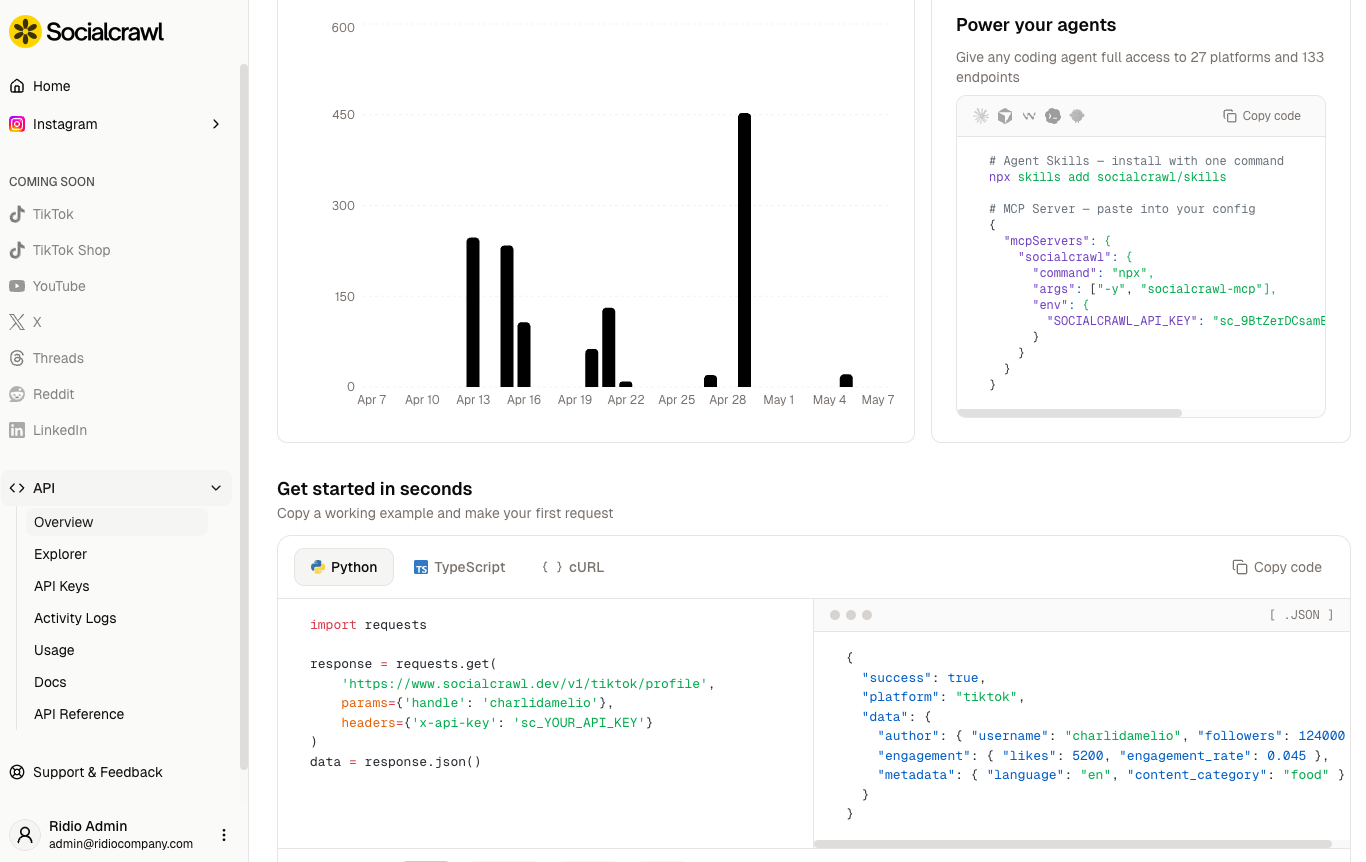
Task: Click the "Power your agents" heading
Action: pos(1036,25)
